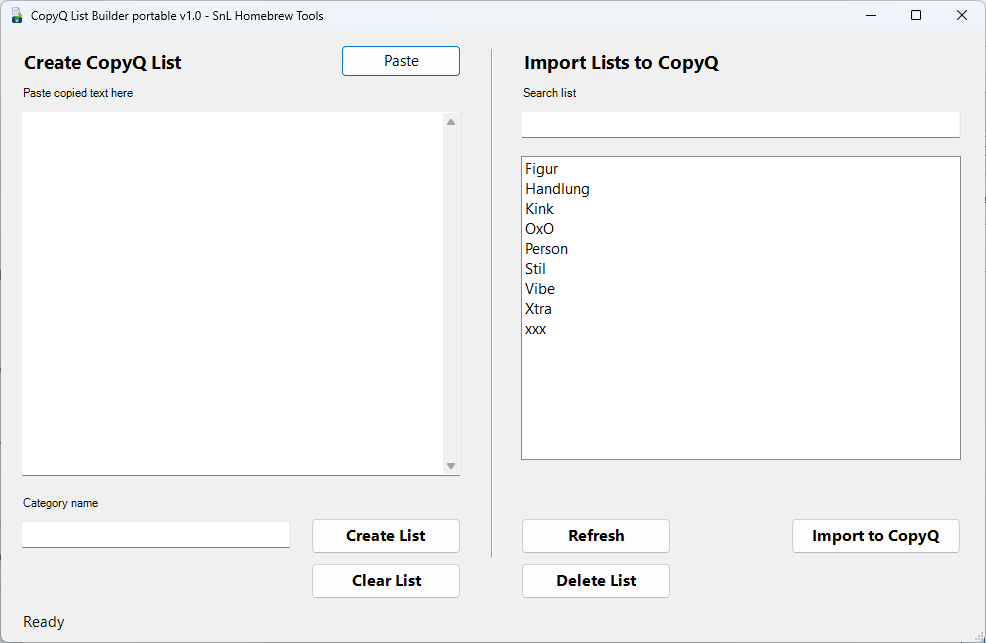Click the 'Search list' label
Screen dimensions: 986x643
pyautogui.click(x=550, y=93)
